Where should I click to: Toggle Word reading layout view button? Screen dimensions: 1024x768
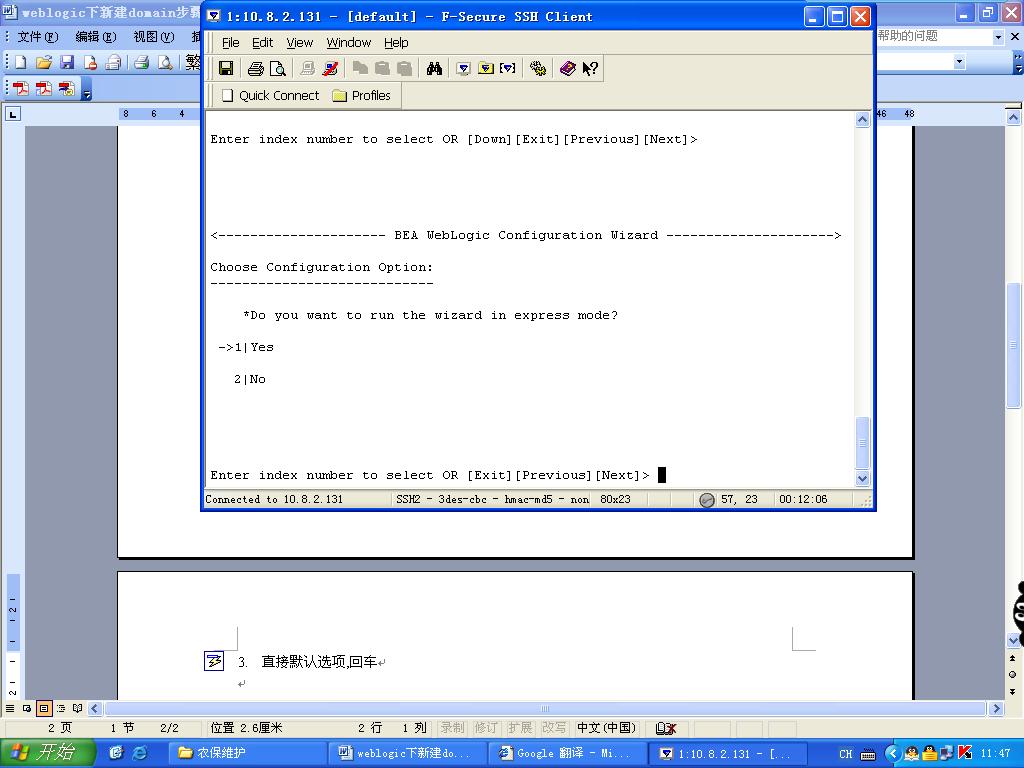78,709
